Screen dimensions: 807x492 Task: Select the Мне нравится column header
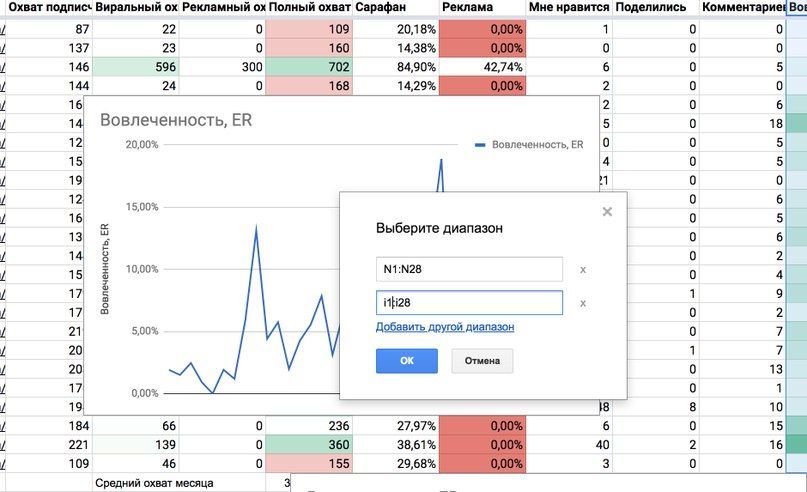point(569,7)
